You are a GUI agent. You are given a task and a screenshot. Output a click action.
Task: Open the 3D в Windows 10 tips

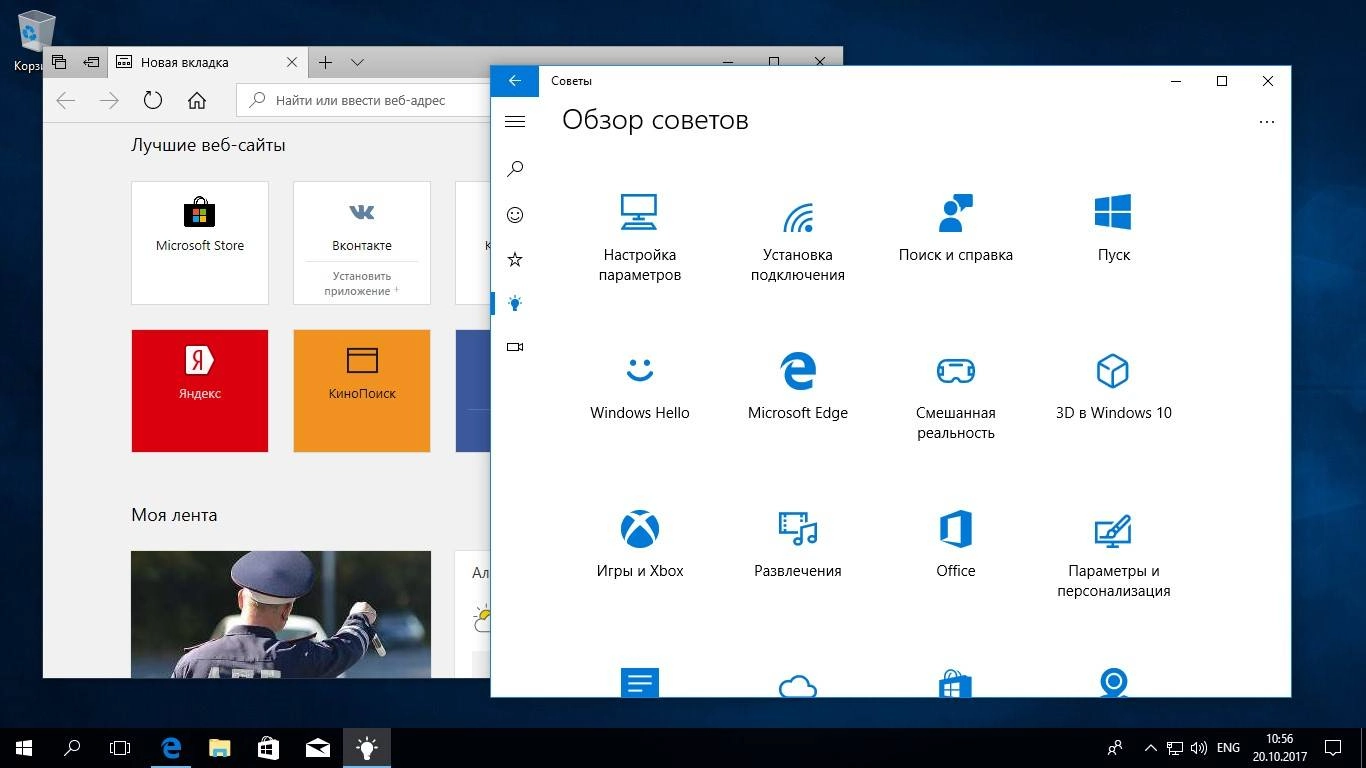coord(1113,388)
